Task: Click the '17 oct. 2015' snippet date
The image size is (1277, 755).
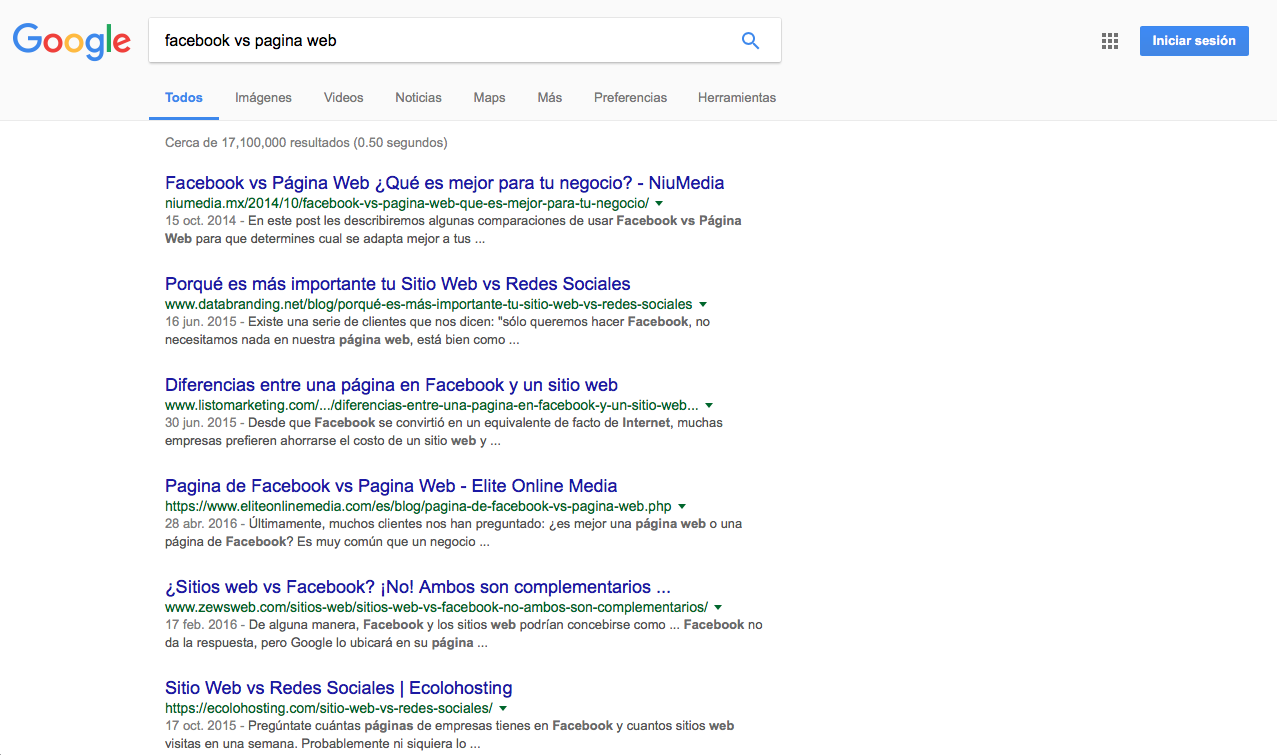Action: 201,725
